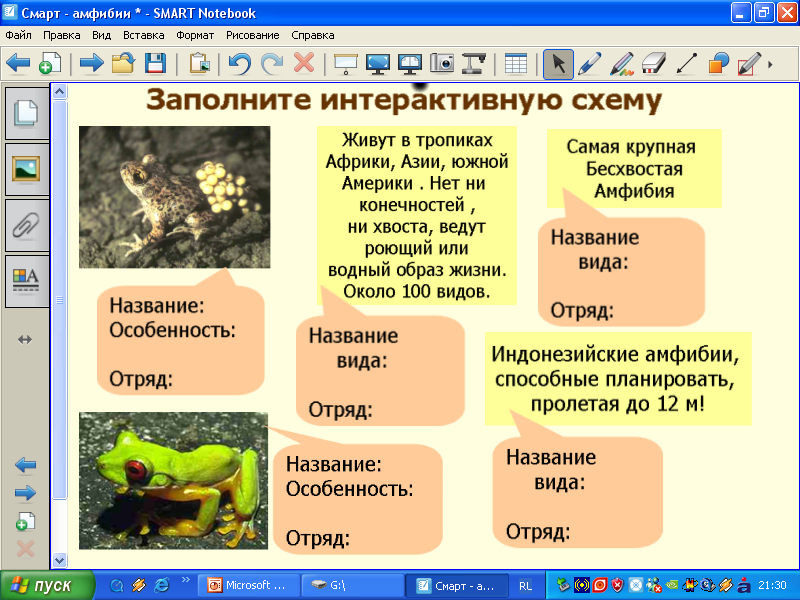Select the Shapes tool

[717, 64]
